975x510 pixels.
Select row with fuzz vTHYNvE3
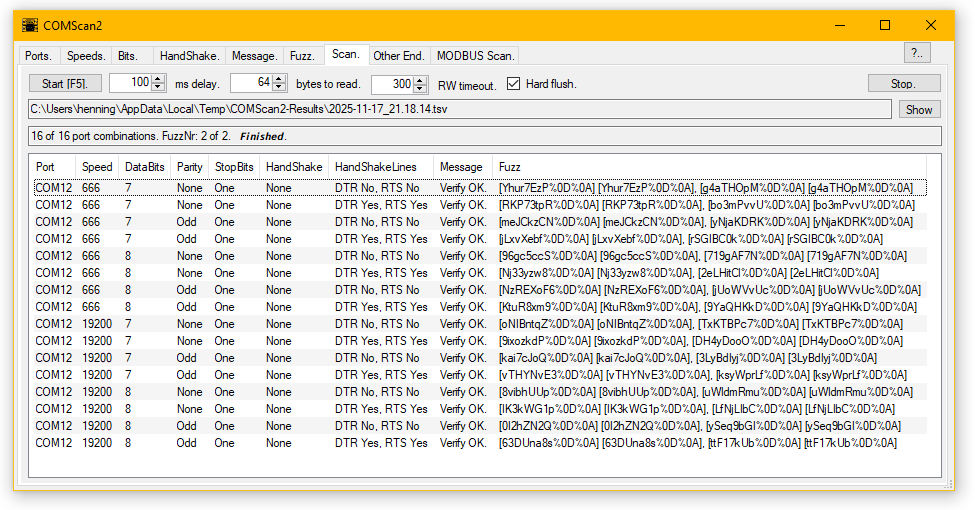(x=480, y=375)
